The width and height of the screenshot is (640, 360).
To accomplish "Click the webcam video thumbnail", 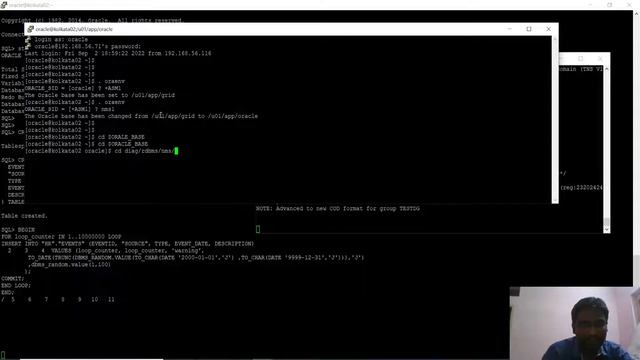I will 575,323.
